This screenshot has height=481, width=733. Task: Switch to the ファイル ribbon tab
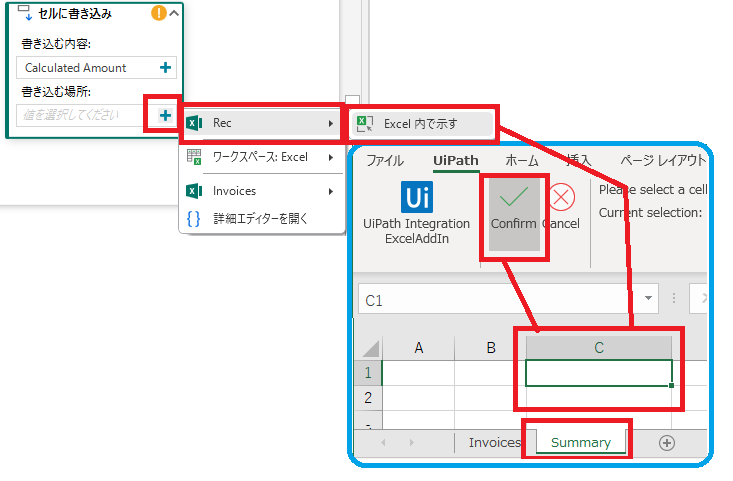pyautogui.click(x=385, y=161)
